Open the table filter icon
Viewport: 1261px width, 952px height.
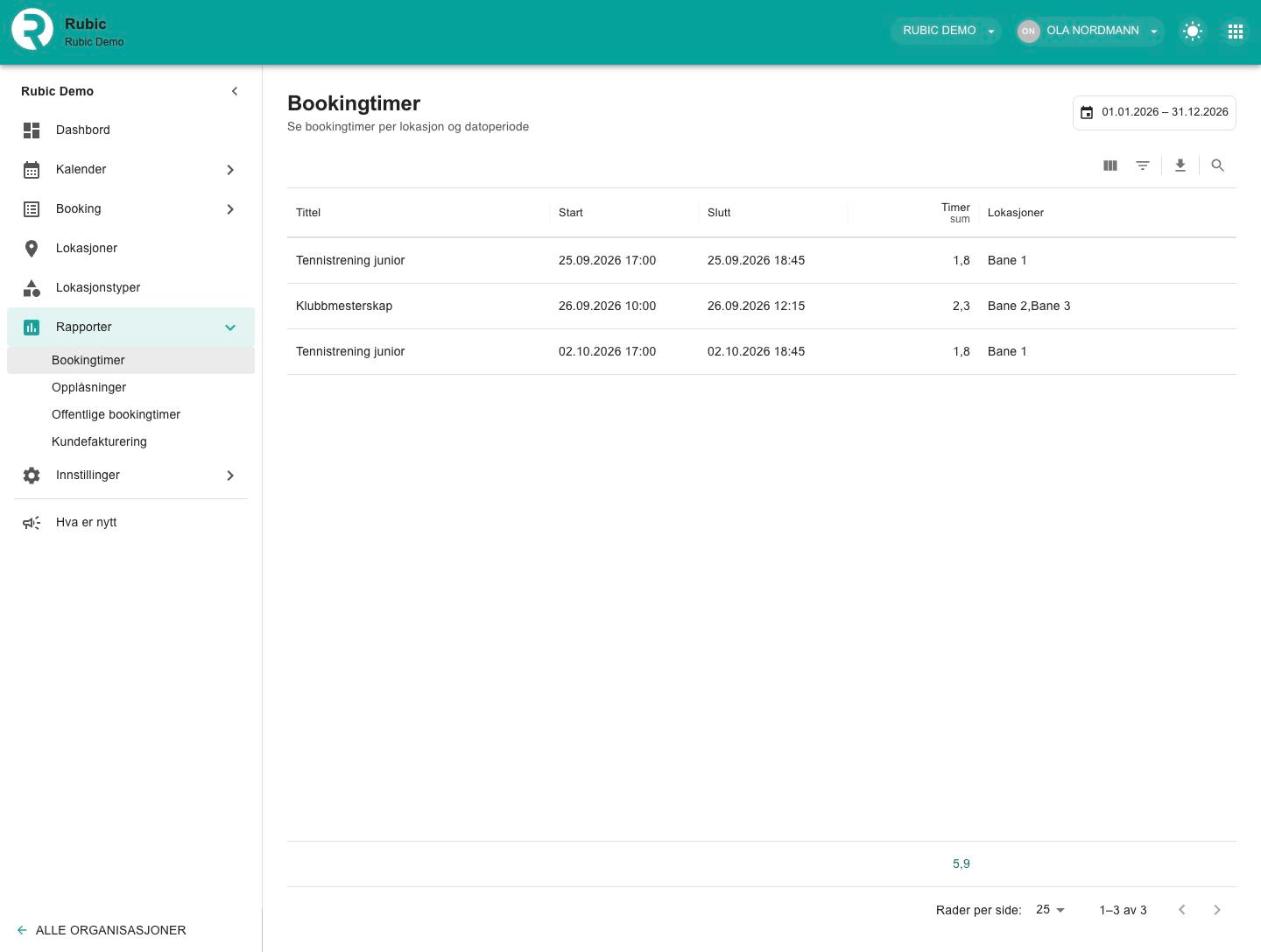(x=1143, y=165)
